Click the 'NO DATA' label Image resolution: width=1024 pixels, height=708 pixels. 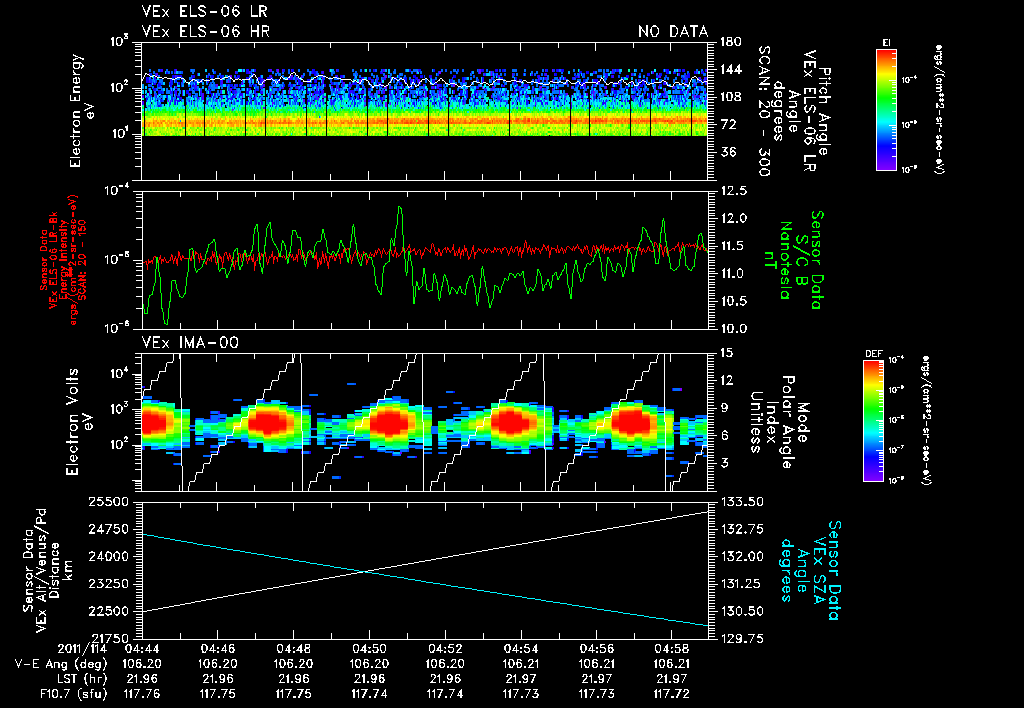click(673, 31)
